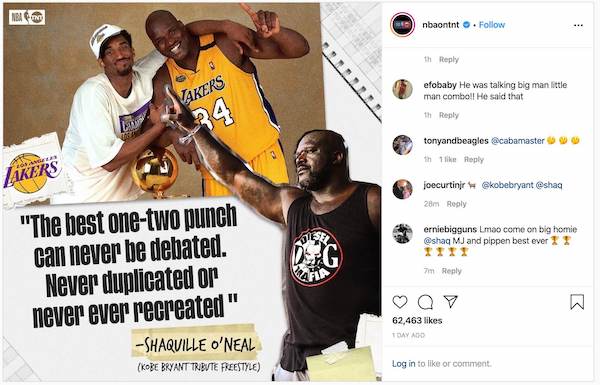Like the post with the heart icon
Screen dimensions: 600x385
tap(400, 302)
